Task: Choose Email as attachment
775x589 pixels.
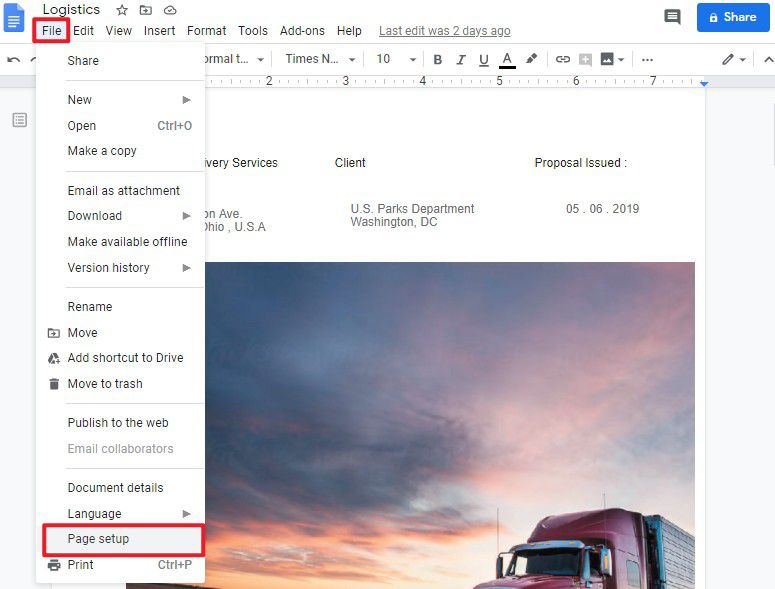Action: [x=120, y=191]
